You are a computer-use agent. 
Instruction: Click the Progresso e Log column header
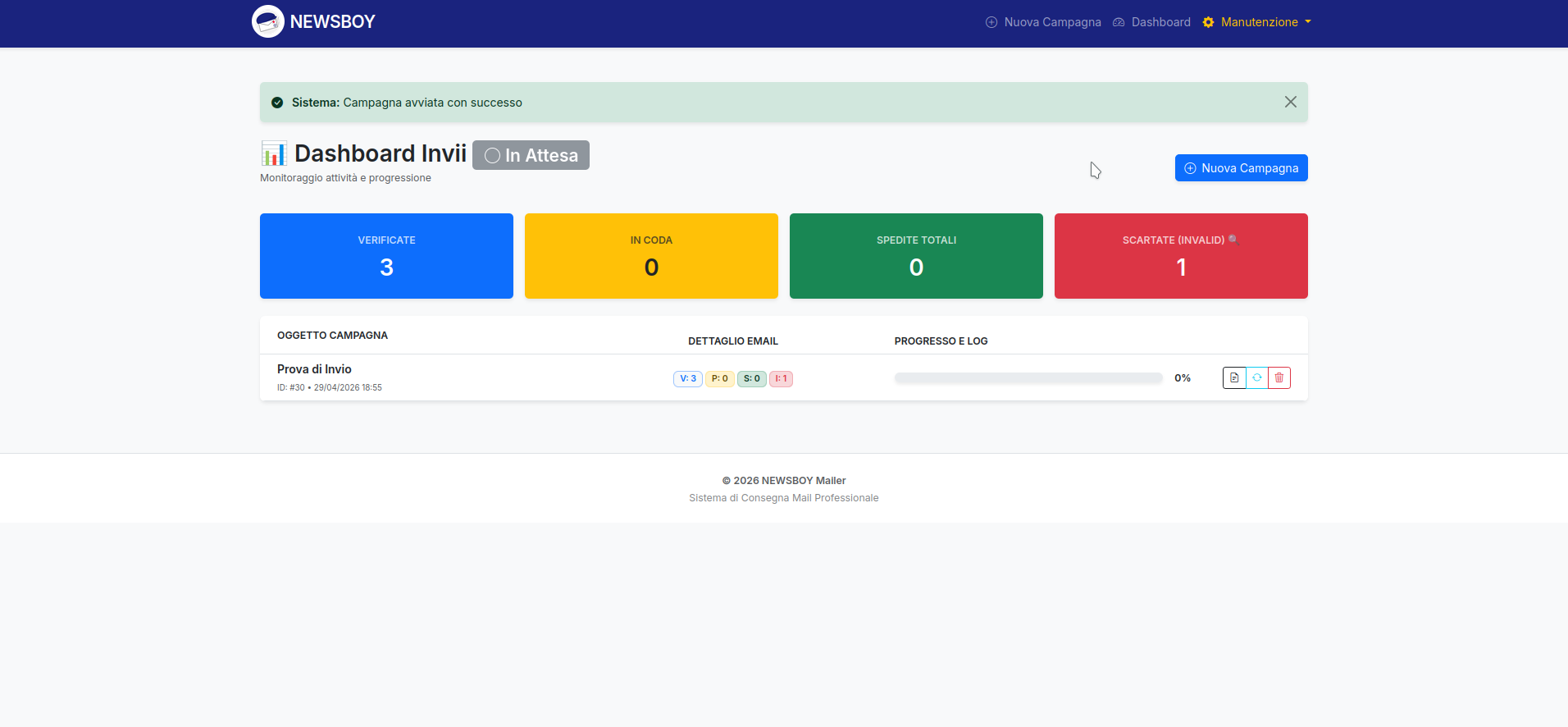coord(941,341)
